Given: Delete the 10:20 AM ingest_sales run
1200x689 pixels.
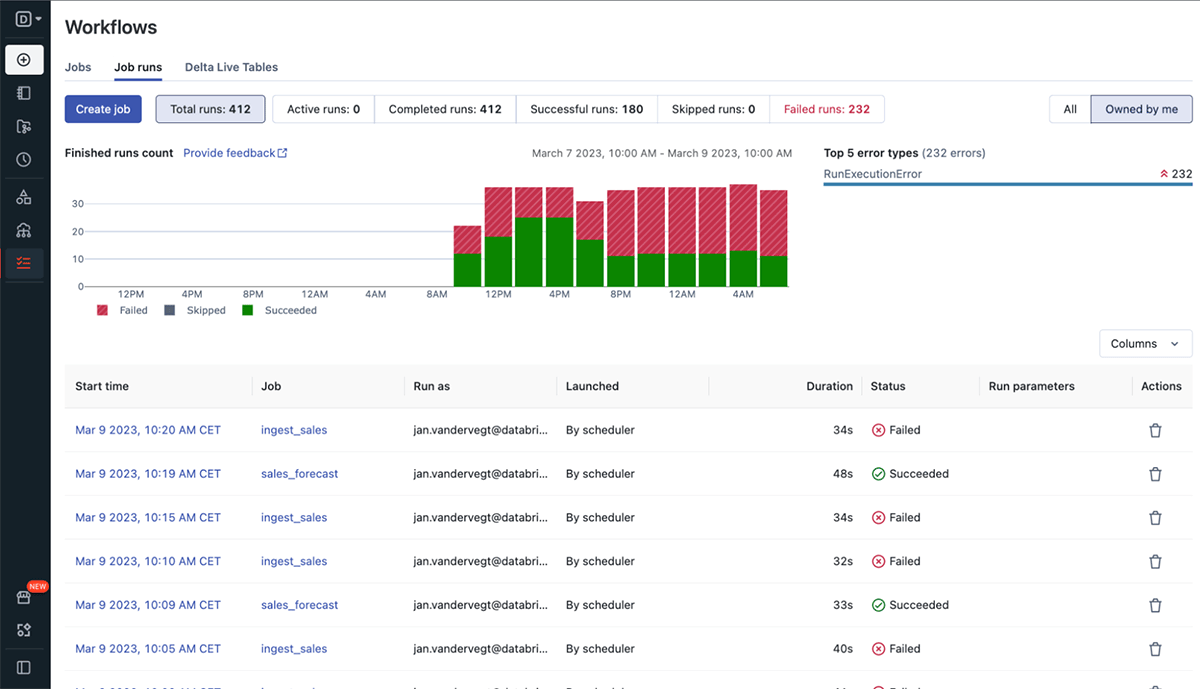Looking at the screenshot, I should point(1155,430).
